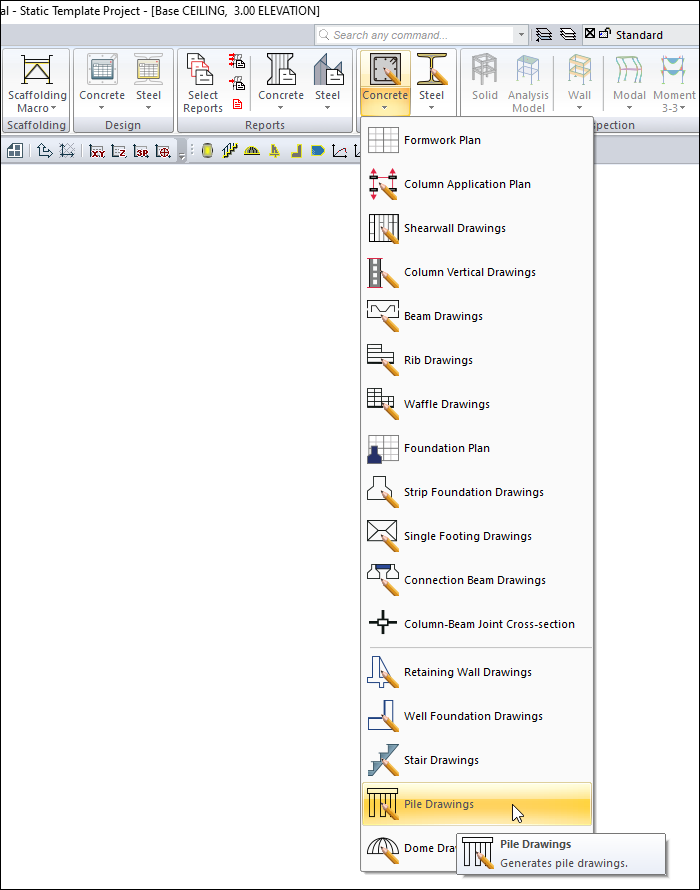Select Shearwall Drawings menu entry
Screen dimensions: 700x890
click(476, 228)
